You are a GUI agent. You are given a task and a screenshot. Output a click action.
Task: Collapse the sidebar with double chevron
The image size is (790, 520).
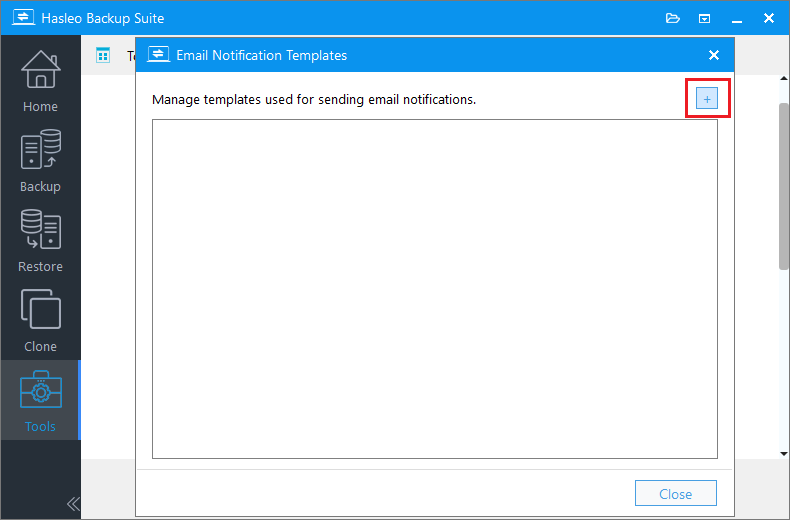coord(73,503)
